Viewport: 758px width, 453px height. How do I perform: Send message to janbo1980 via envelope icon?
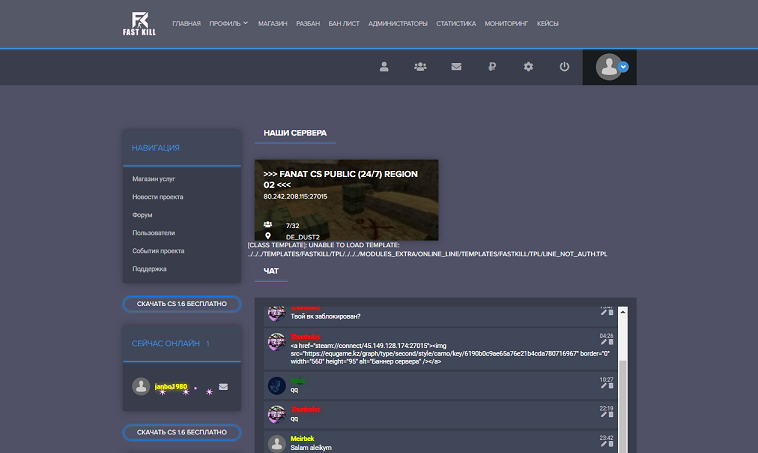(223, 386)
